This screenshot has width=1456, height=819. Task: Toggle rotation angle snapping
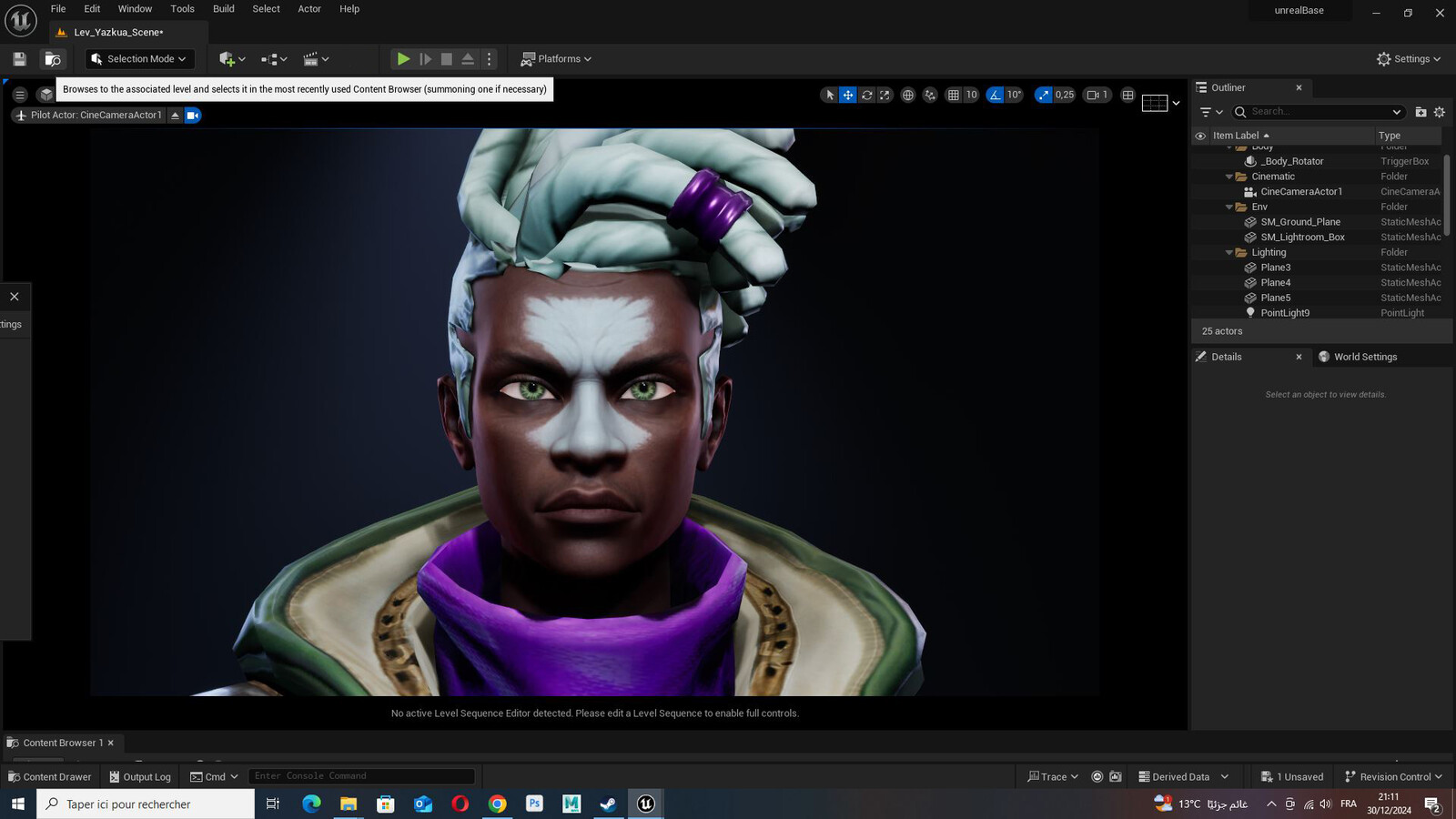point(995,95)
